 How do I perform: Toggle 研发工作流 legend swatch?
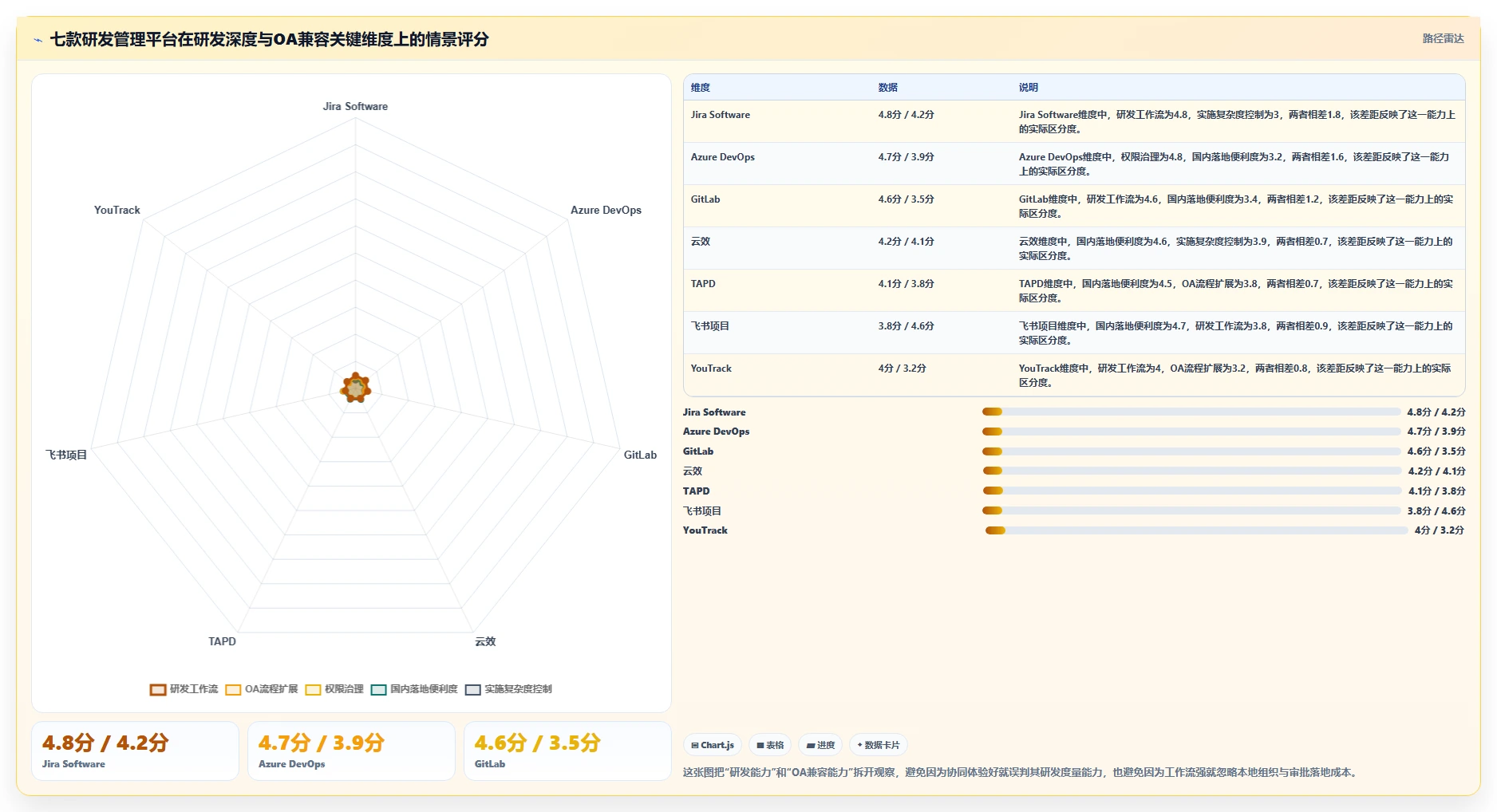(158, 689)
